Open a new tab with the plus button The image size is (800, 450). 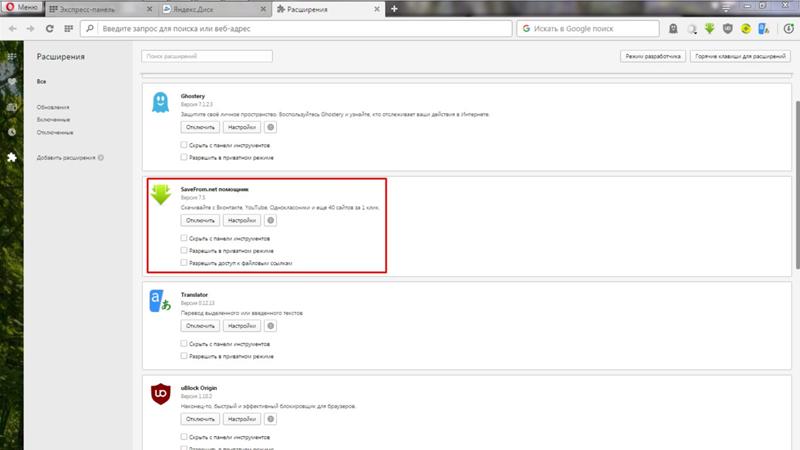tap(394, 9)
